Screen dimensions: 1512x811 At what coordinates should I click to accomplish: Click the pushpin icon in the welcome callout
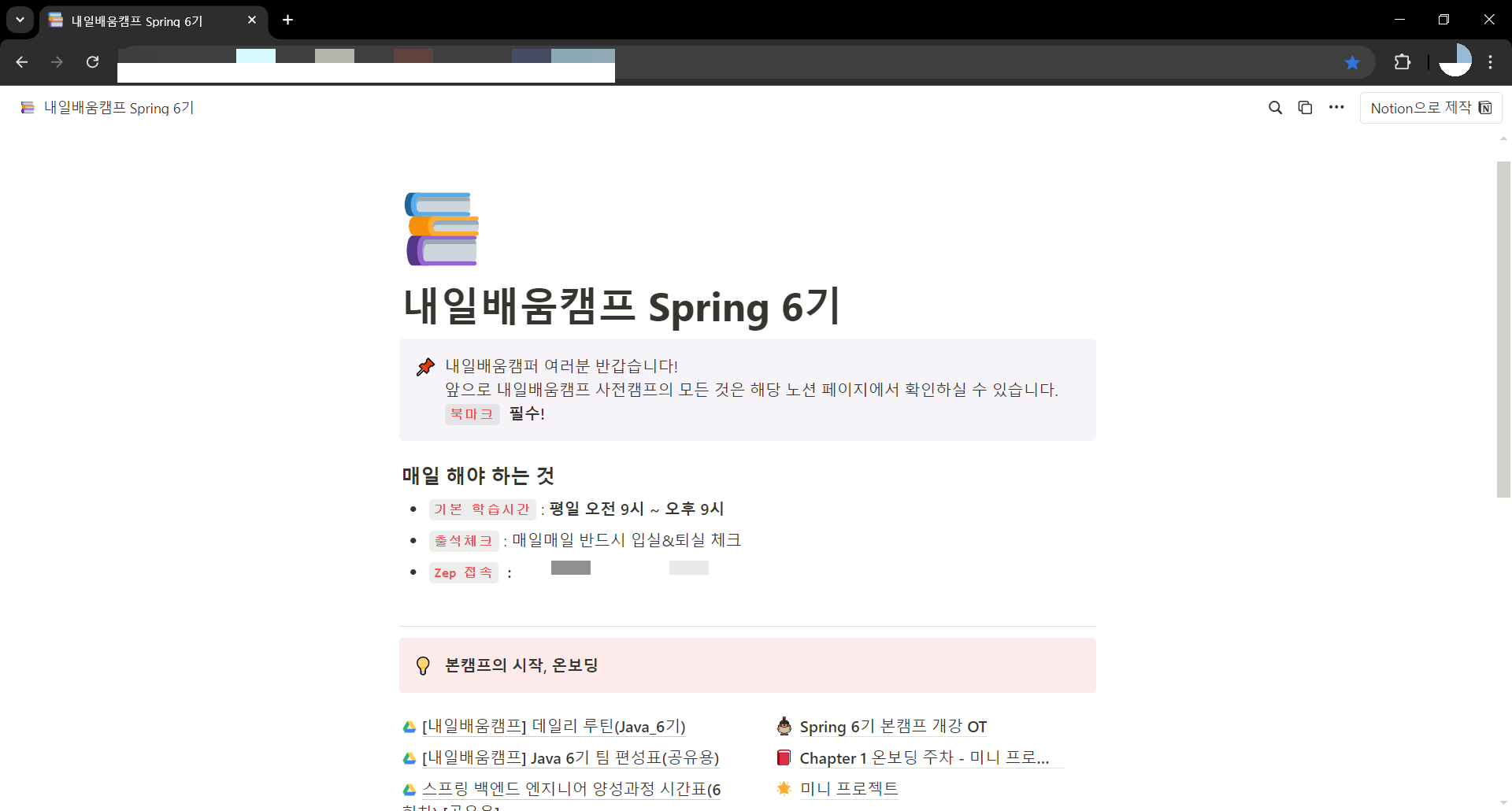(425, 366)
